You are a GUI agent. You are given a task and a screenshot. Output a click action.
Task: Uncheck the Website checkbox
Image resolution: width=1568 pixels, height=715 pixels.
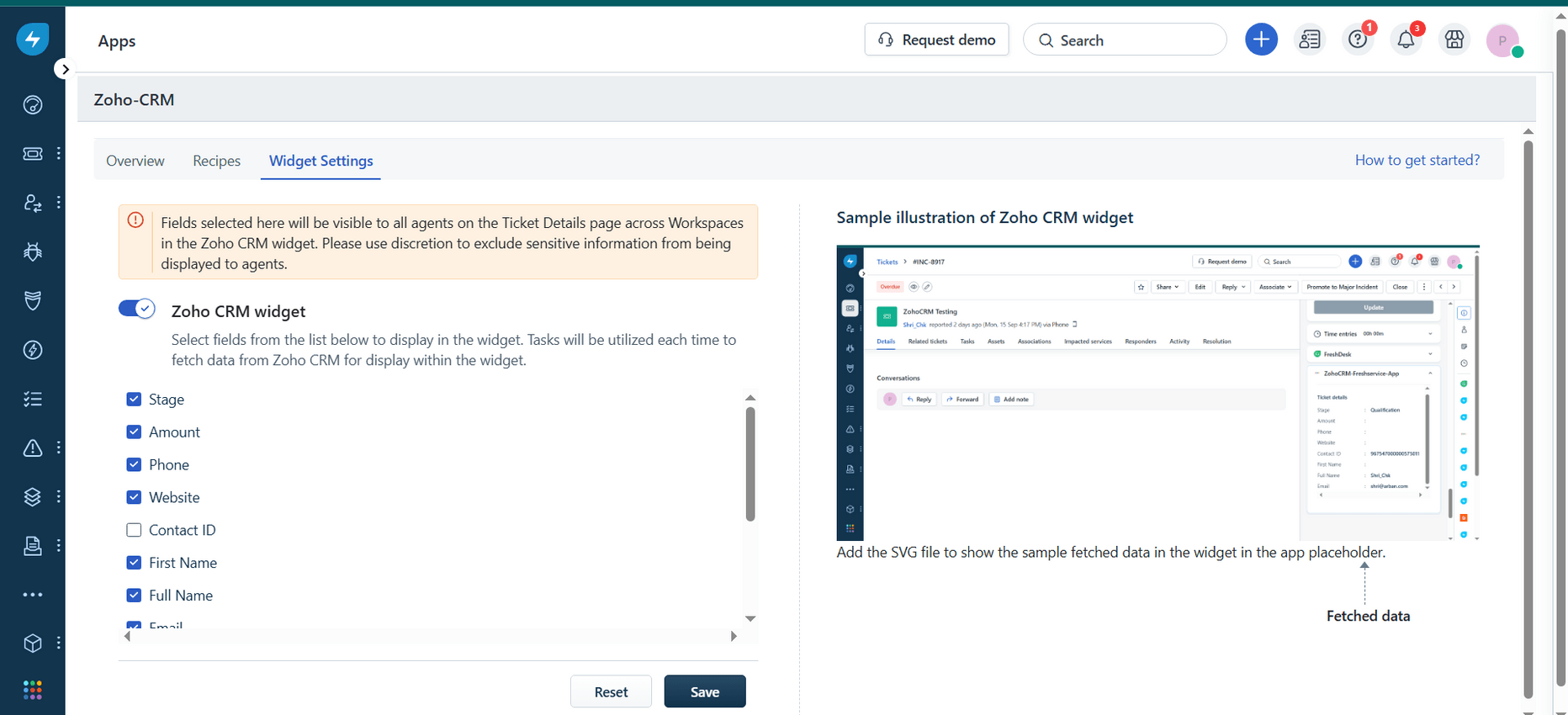tap(134, 497)
